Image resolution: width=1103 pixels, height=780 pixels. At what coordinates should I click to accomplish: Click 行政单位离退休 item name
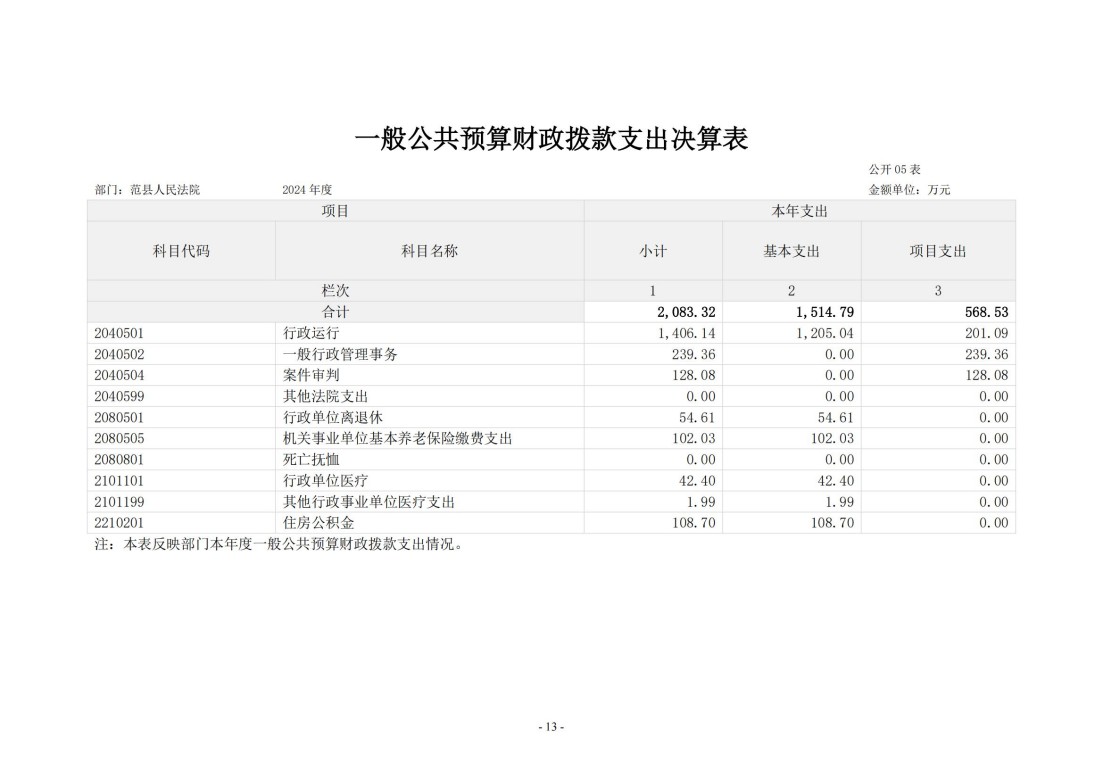(x=333, y=418)
